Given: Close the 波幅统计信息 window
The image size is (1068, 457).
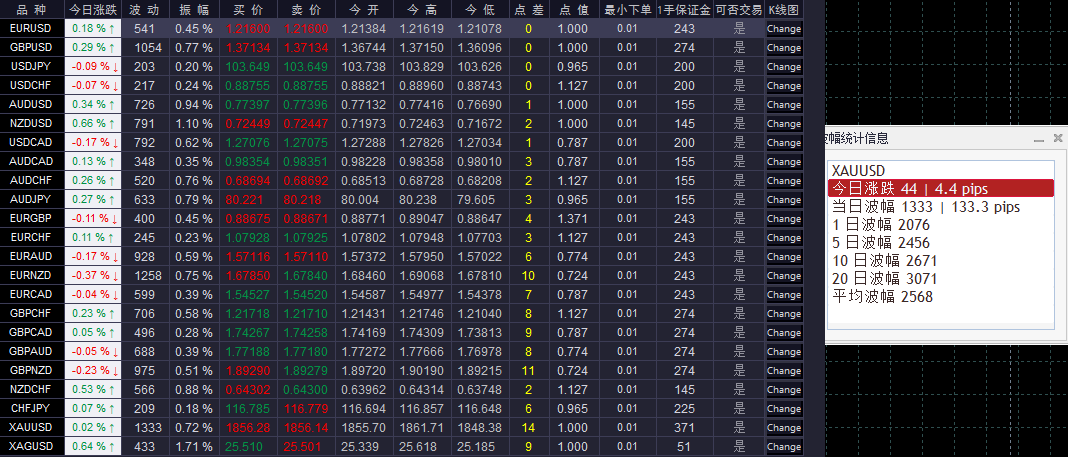Looking at the screenshot, I should 1058,138.
